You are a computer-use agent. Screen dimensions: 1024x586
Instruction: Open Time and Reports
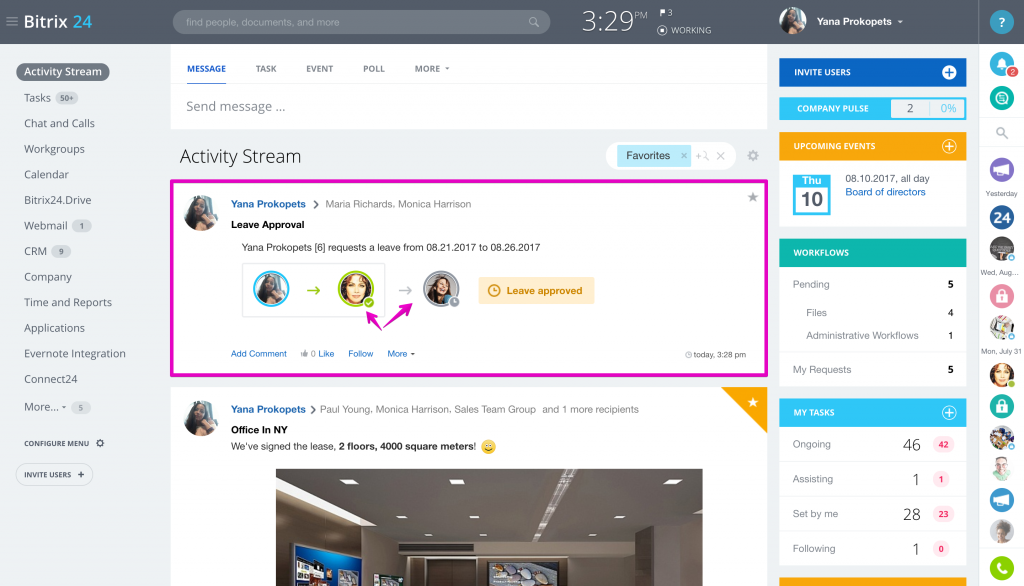pyautogui.click(x=68, y=302)
